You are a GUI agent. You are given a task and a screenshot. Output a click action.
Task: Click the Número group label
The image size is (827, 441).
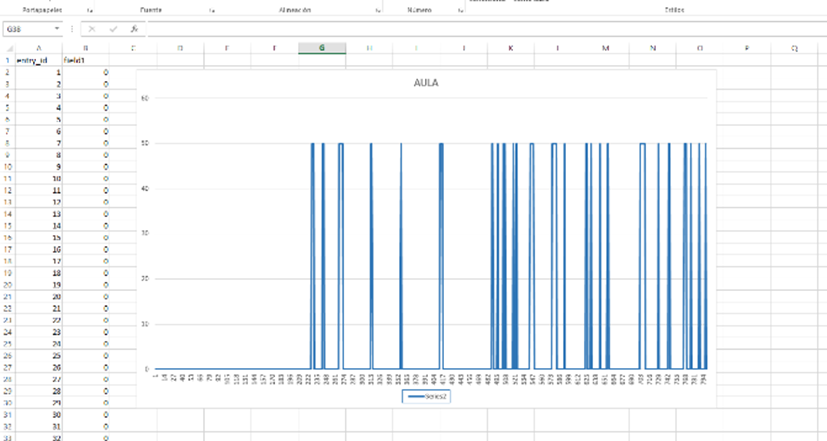tap(419, 10)
